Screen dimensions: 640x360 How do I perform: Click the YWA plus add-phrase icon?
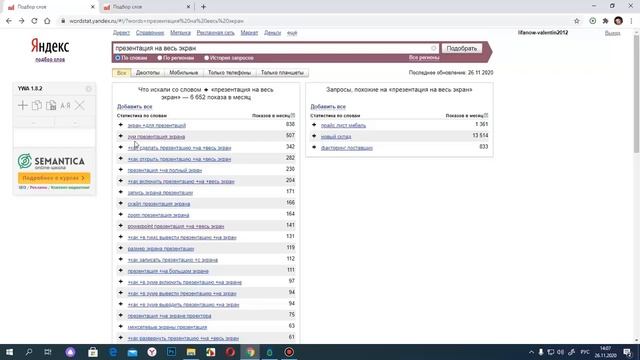click(23, 106)
